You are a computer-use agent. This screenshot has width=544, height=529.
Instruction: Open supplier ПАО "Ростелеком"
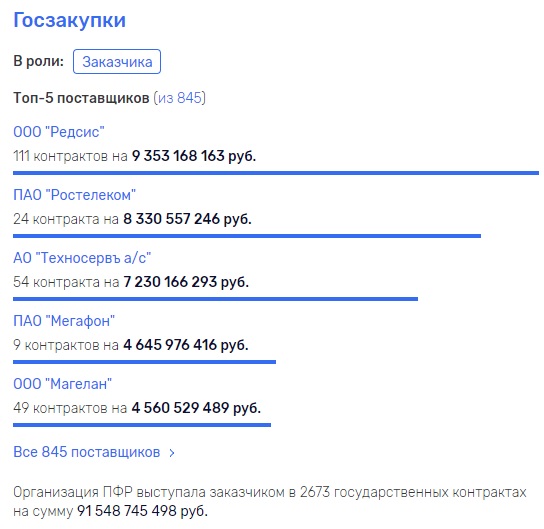(x=74, y=195)
